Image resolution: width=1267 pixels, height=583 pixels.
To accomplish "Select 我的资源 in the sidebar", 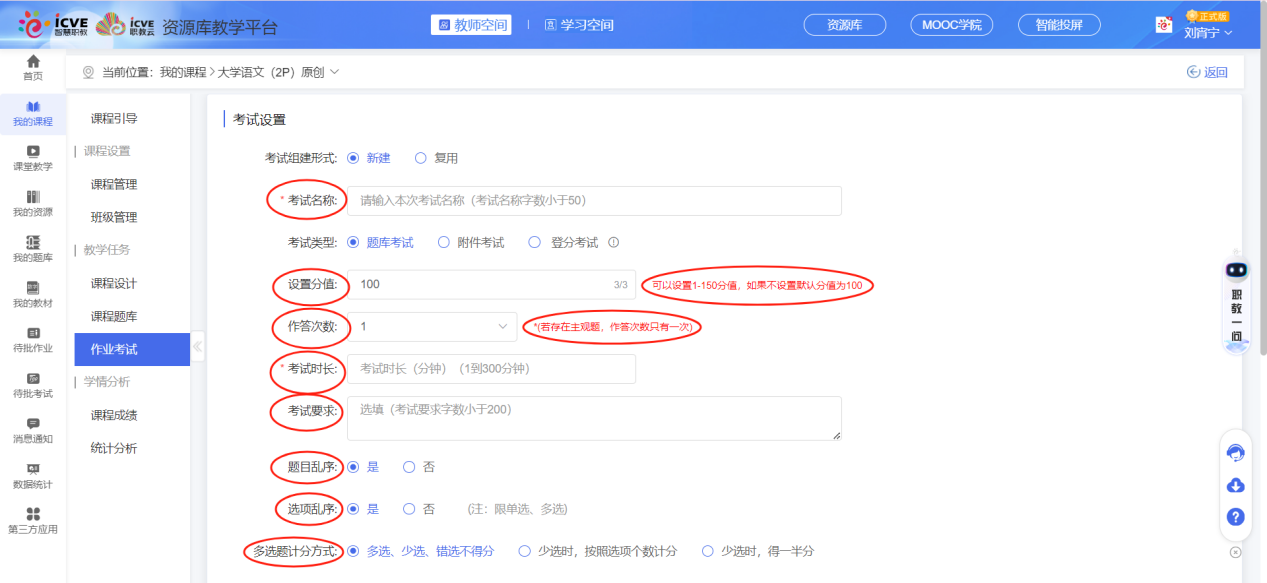I will click(x=31, y=200).
